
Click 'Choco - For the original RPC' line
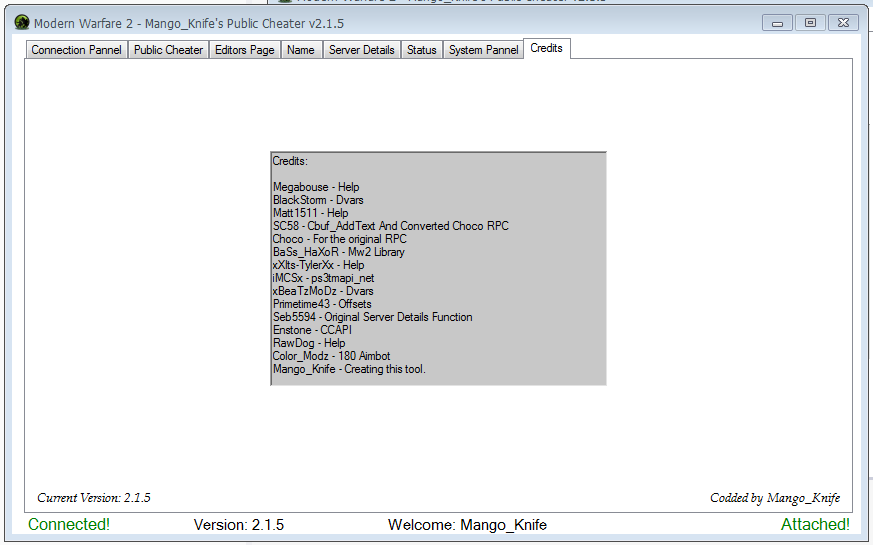(x=340, y=239)
